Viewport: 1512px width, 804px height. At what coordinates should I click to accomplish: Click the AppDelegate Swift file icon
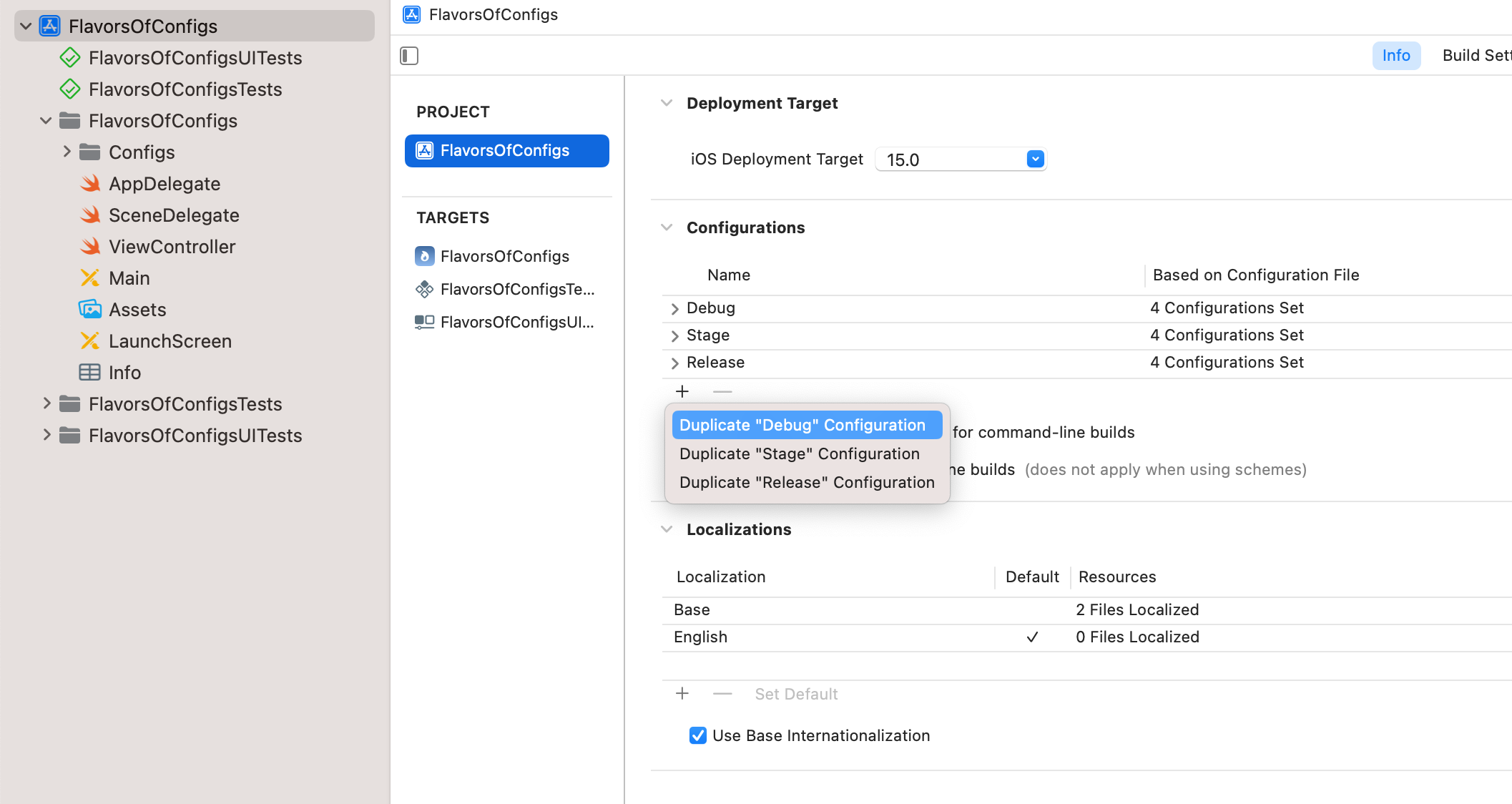tap(90, 184)
